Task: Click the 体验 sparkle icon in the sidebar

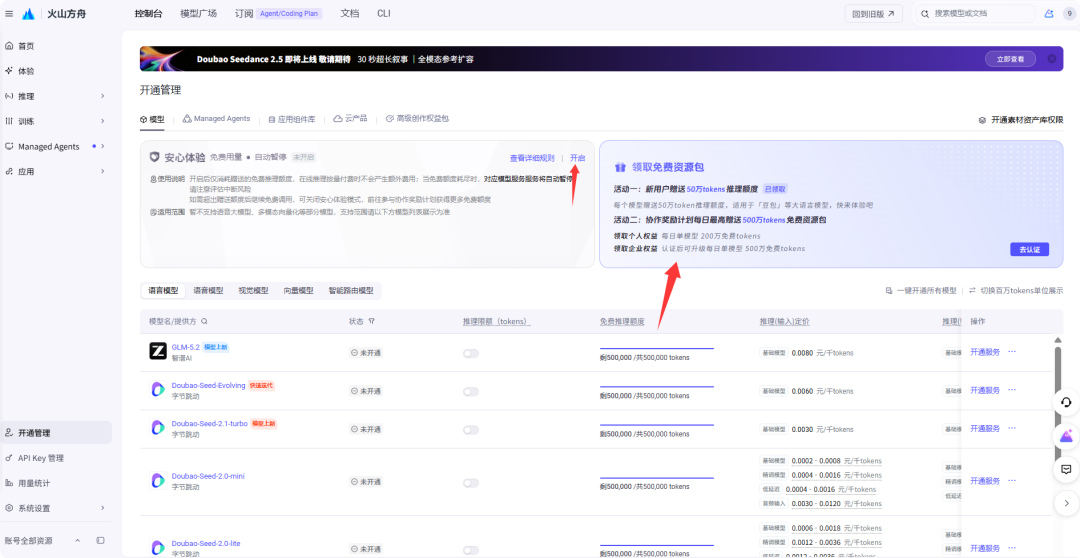Action: pyautogui.click(x=9, y=71)
